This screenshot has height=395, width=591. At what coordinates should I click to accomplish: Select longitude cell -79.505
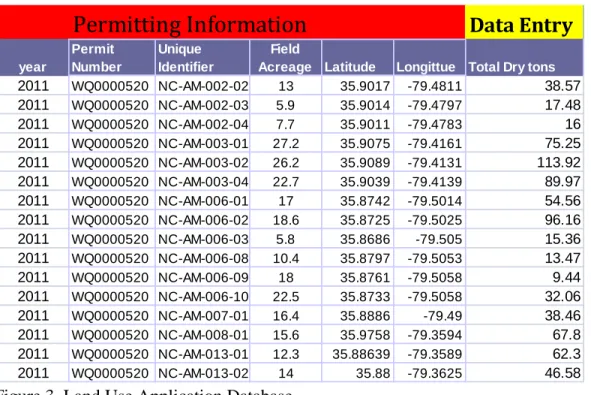click(429, 239)
